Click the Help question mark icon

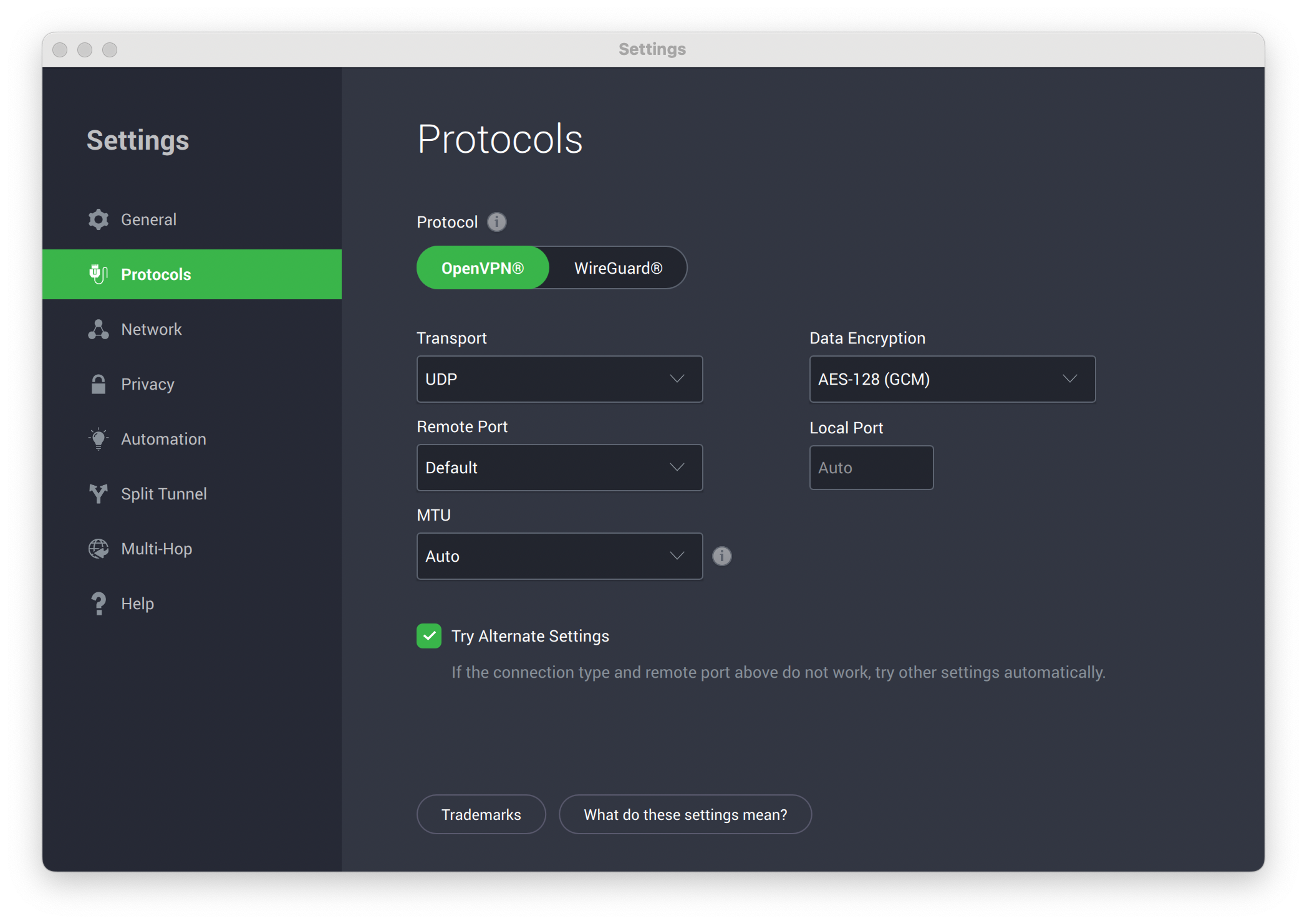[99, 604]
